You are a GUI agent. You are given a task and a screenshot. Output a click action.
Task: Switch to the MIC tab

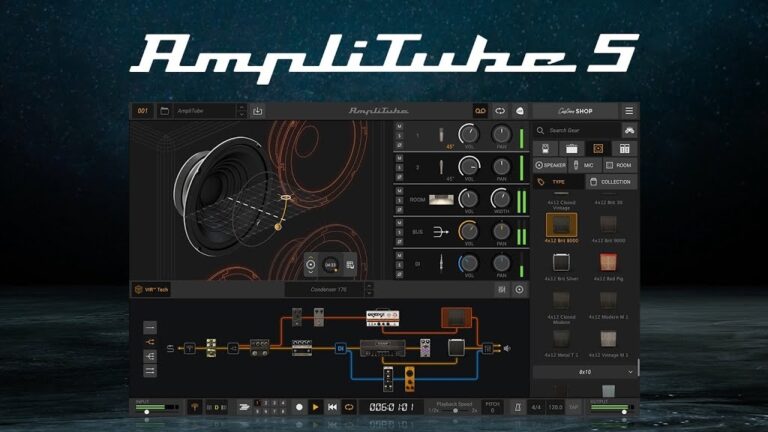tap(584, 165)
